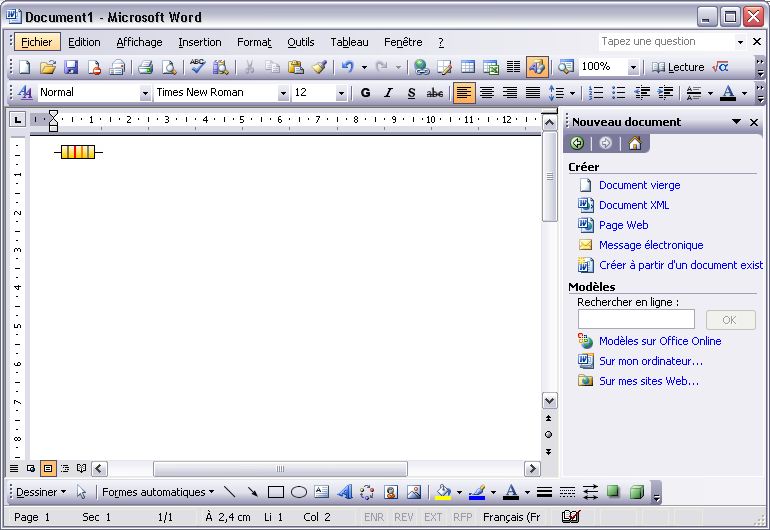Image resolution: width=770 pixels, height=530 pixels.
Task: Open the Style dropdown showing Normal
Action: click(x=145, y=93)
